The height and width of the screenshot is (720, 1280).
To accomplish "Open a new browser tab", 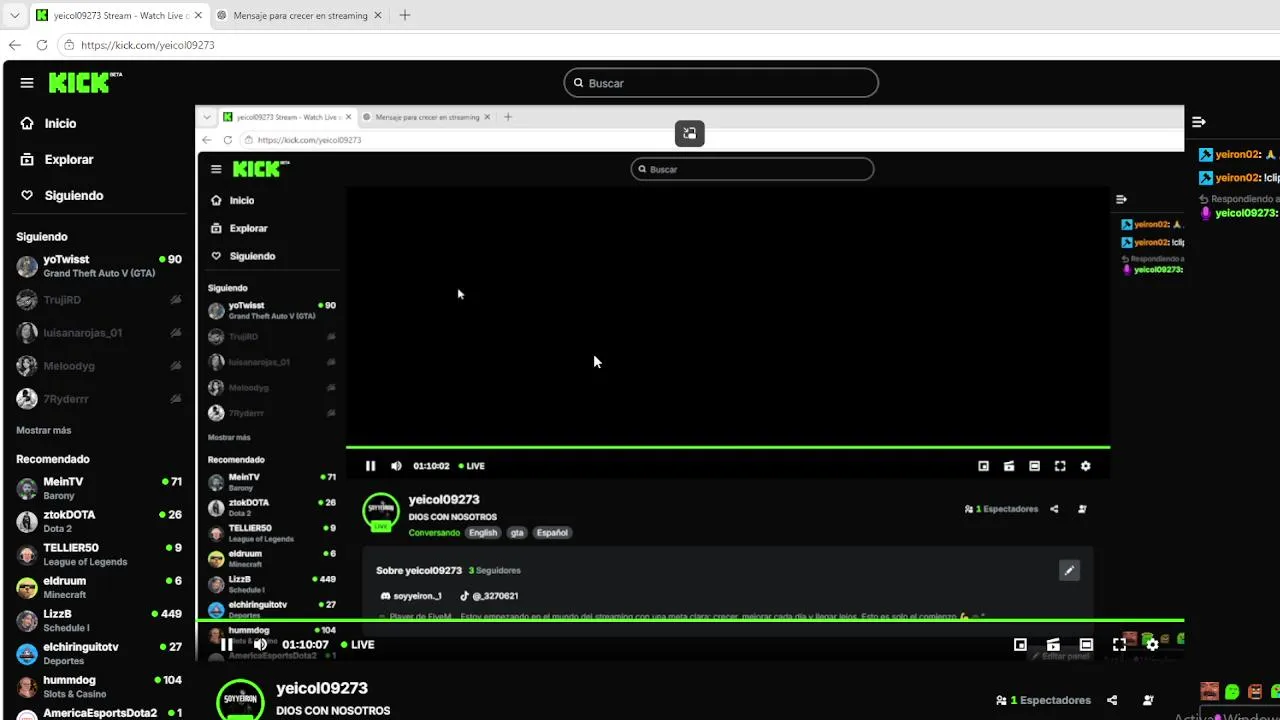I will [405, 15].
